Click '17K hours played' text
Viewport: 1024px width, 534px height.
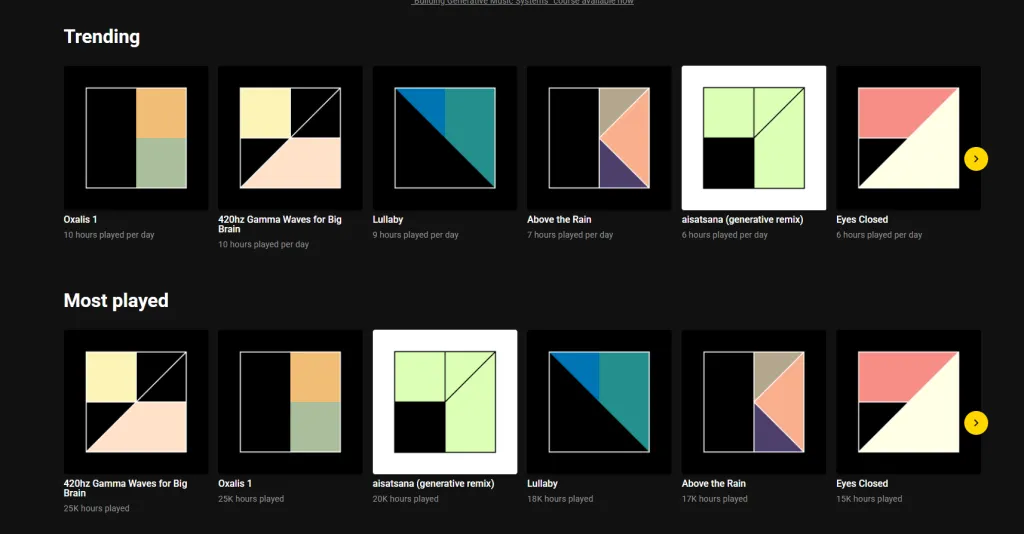pos(714,499)
